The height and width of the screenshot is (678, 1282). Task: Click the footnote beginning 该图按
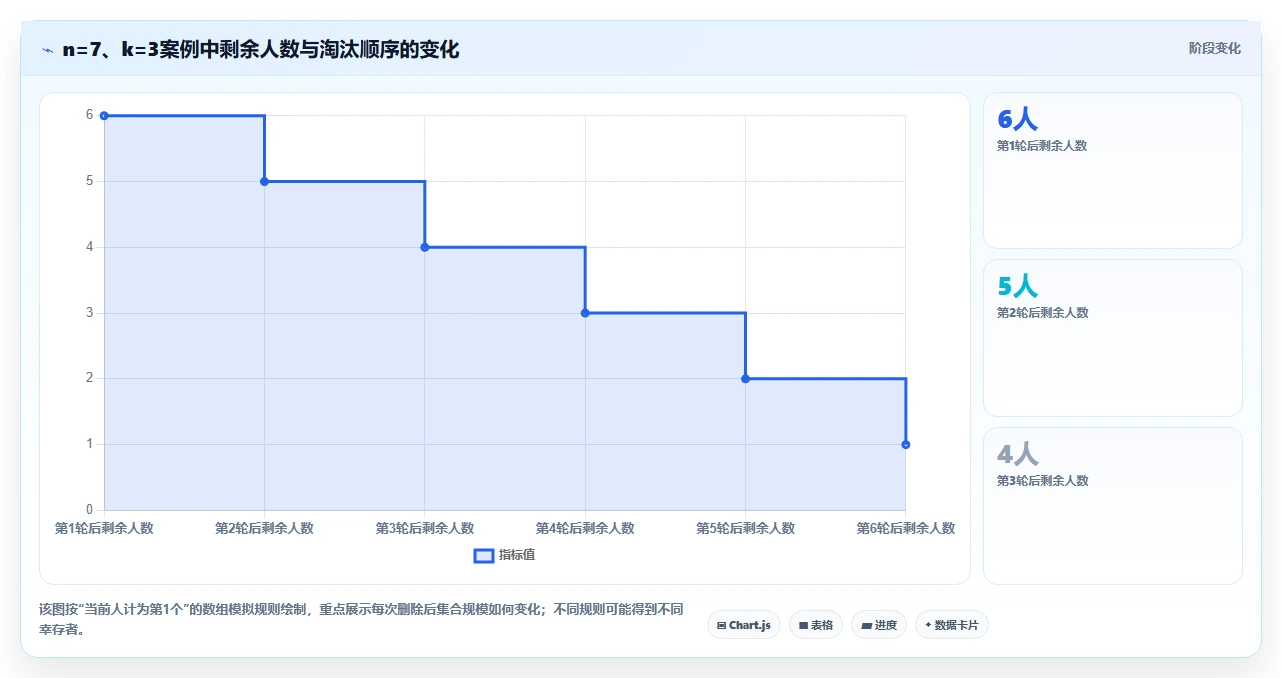tap(361, 619)
